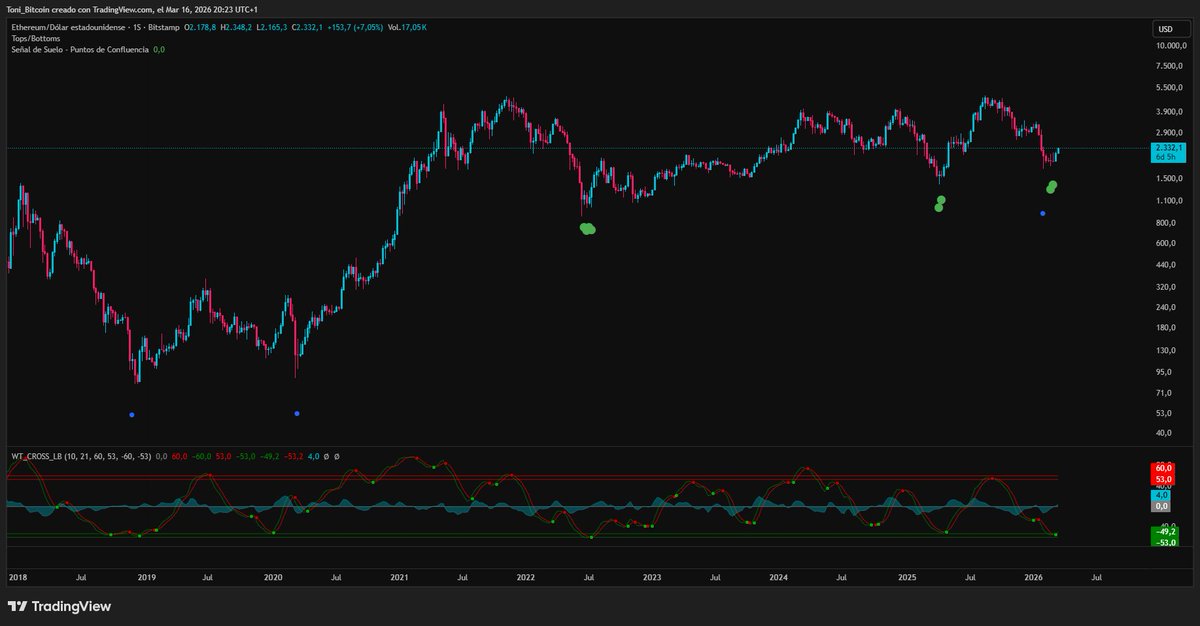This screenshot has height=626, width=1200.
Task: Click the 1.500,0 price axis label
Action: point(1169,179)
